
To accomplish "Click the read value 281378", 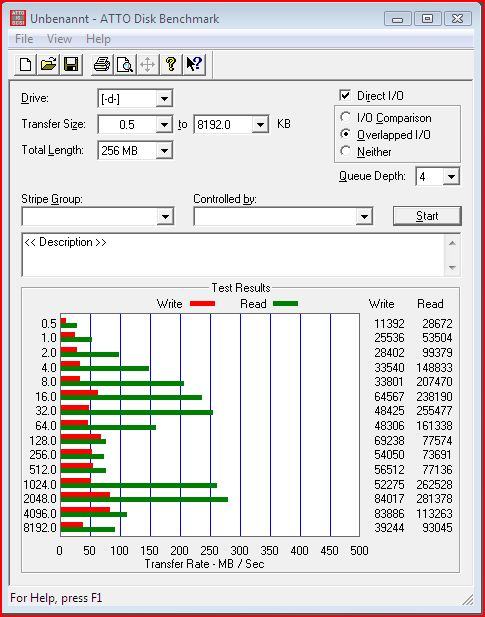I will pos(434,499).
